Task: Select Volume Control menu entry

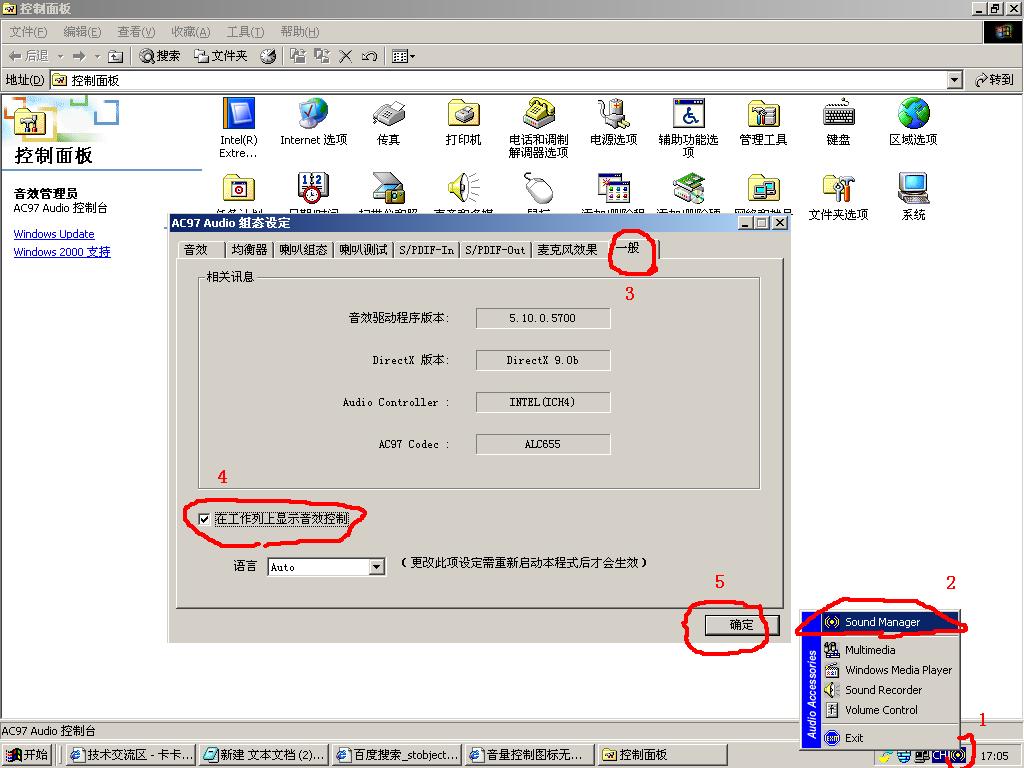Action: [890, 710]
